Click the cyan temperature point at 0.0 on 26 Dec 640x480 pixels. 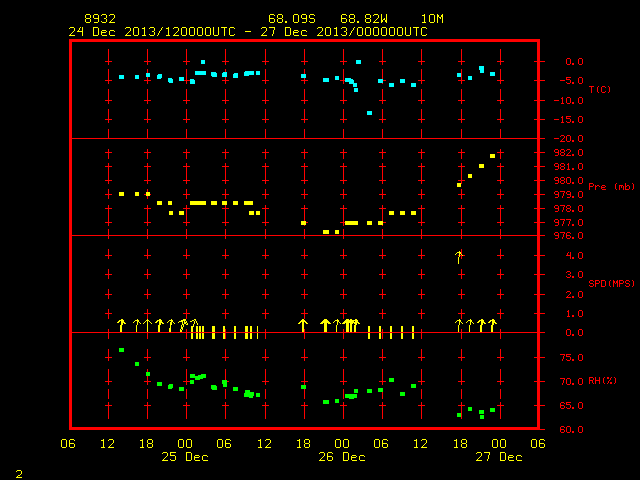358,62
